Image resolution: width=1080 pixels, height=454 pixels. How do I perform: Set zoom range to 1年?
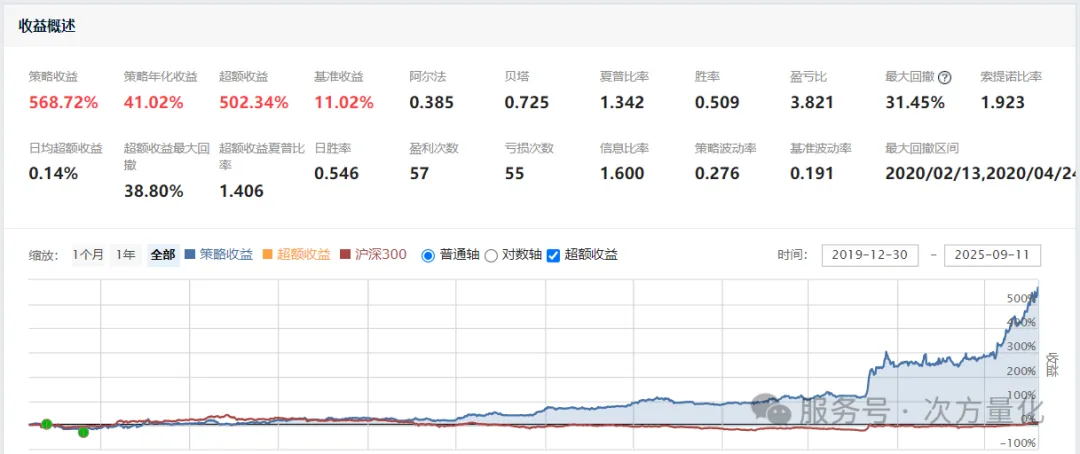coord(125,255)
